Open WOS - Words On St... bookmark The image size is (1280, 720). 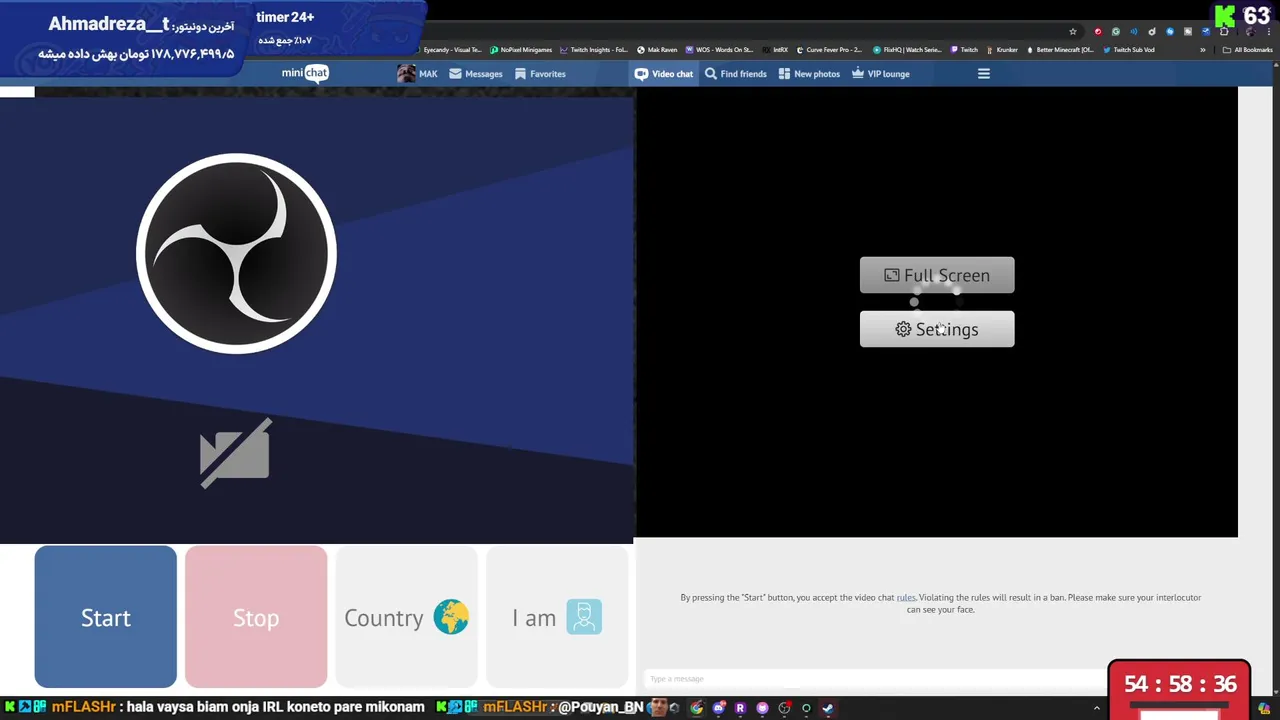click(719, 50)
